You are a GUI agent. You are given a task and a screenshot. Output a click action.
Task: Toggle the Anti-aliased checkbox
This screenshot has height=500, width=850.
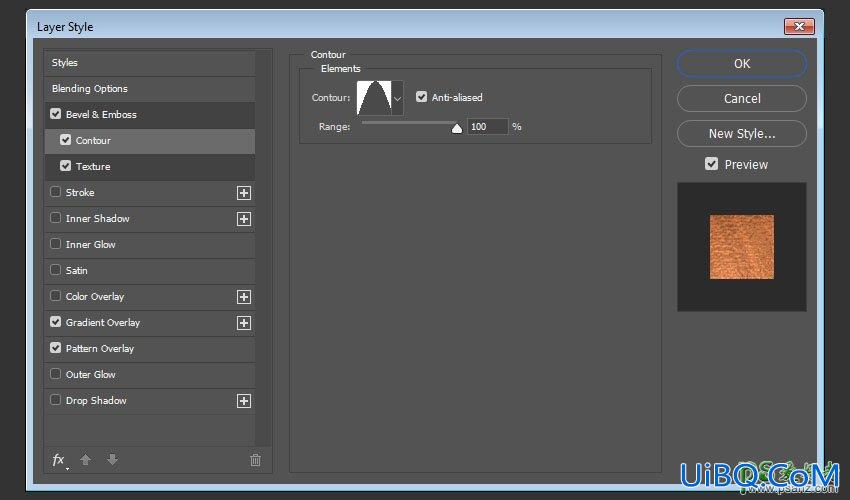pos(421,97)
